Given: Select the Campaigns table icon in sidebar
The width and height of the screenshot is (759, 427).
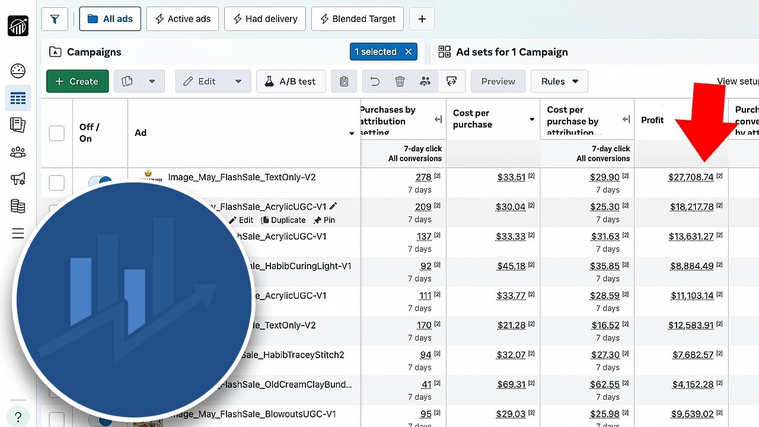Looking at the screenshot, I should 17,98.
